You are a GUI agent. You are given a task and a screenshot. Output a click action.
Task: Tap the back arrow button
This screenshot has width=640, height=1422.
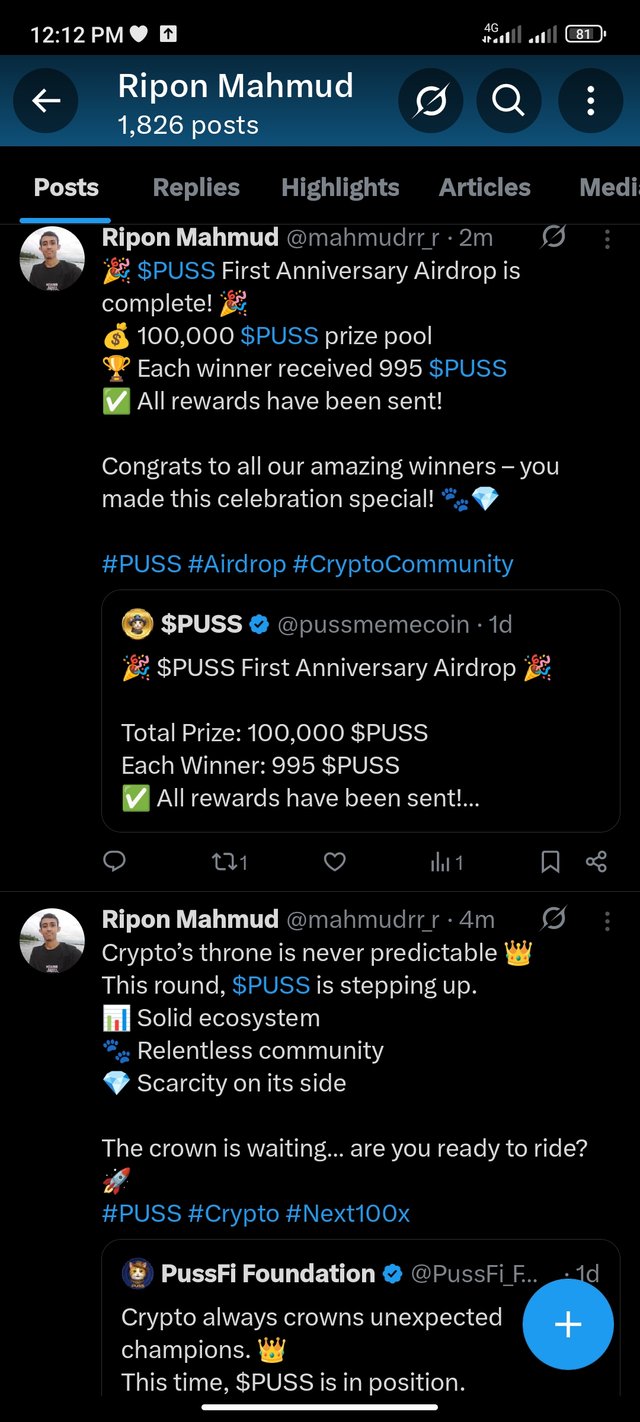pos(46,101)
